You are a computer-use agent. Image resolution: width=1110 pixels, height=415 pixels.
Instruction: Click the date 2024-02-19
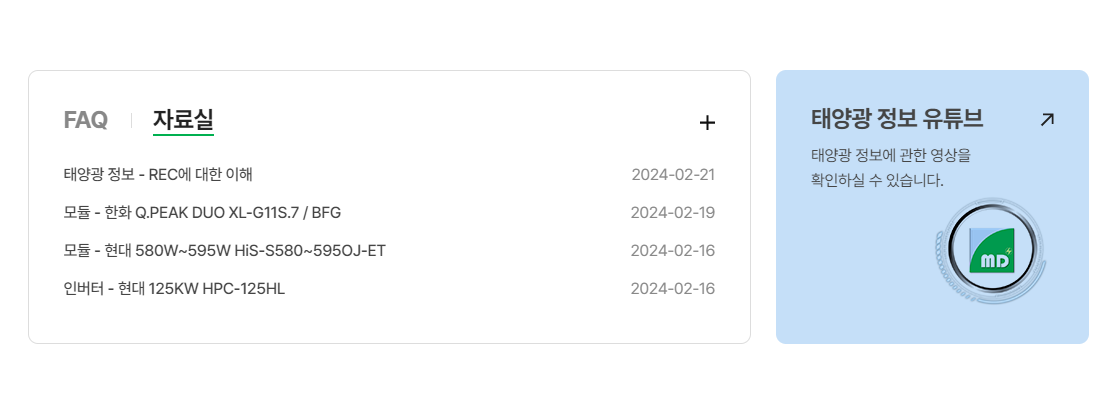pyautogui.click(x=673, y=212)
